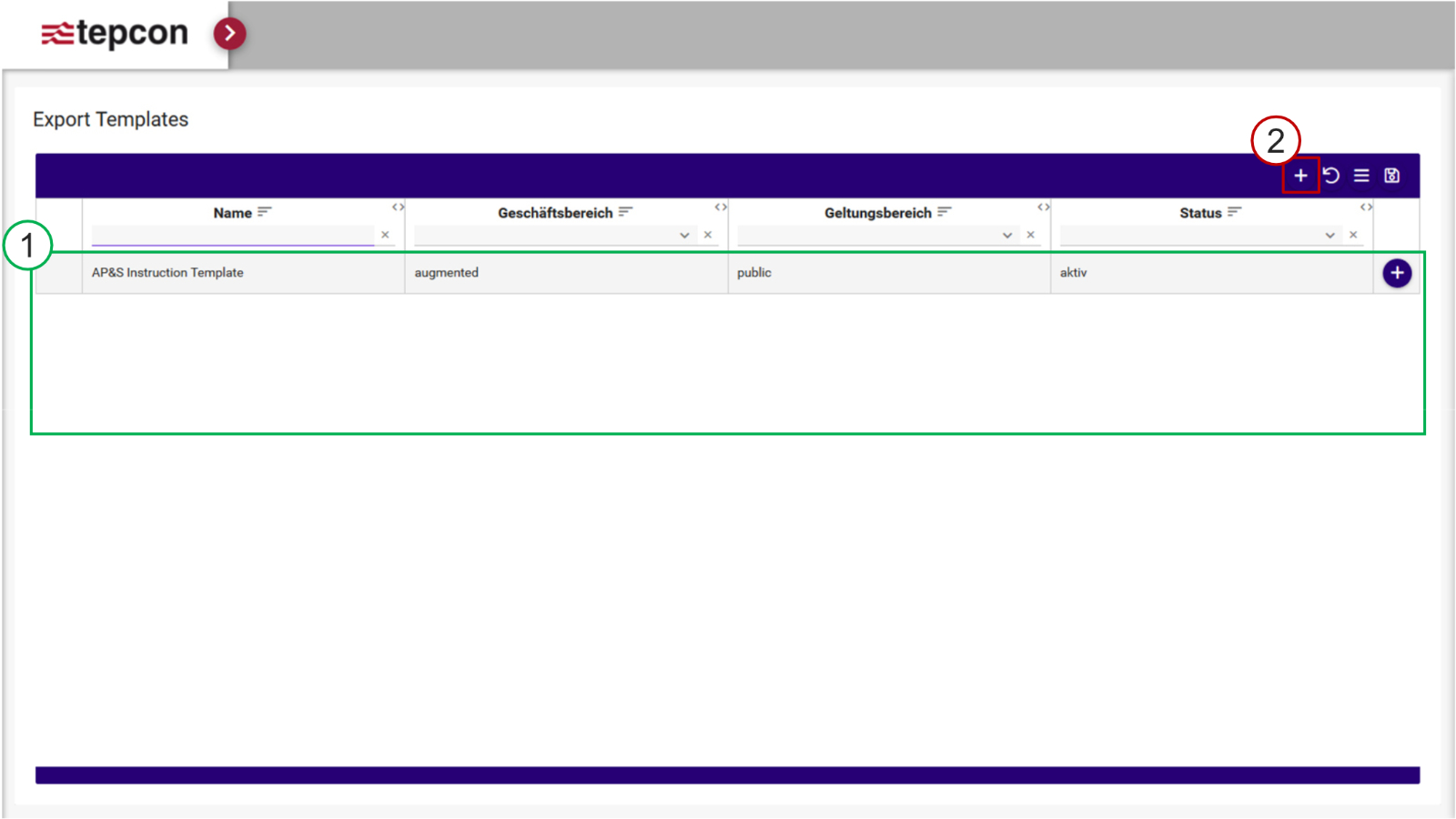Open the Status filter dropdown

(1330, 236)
